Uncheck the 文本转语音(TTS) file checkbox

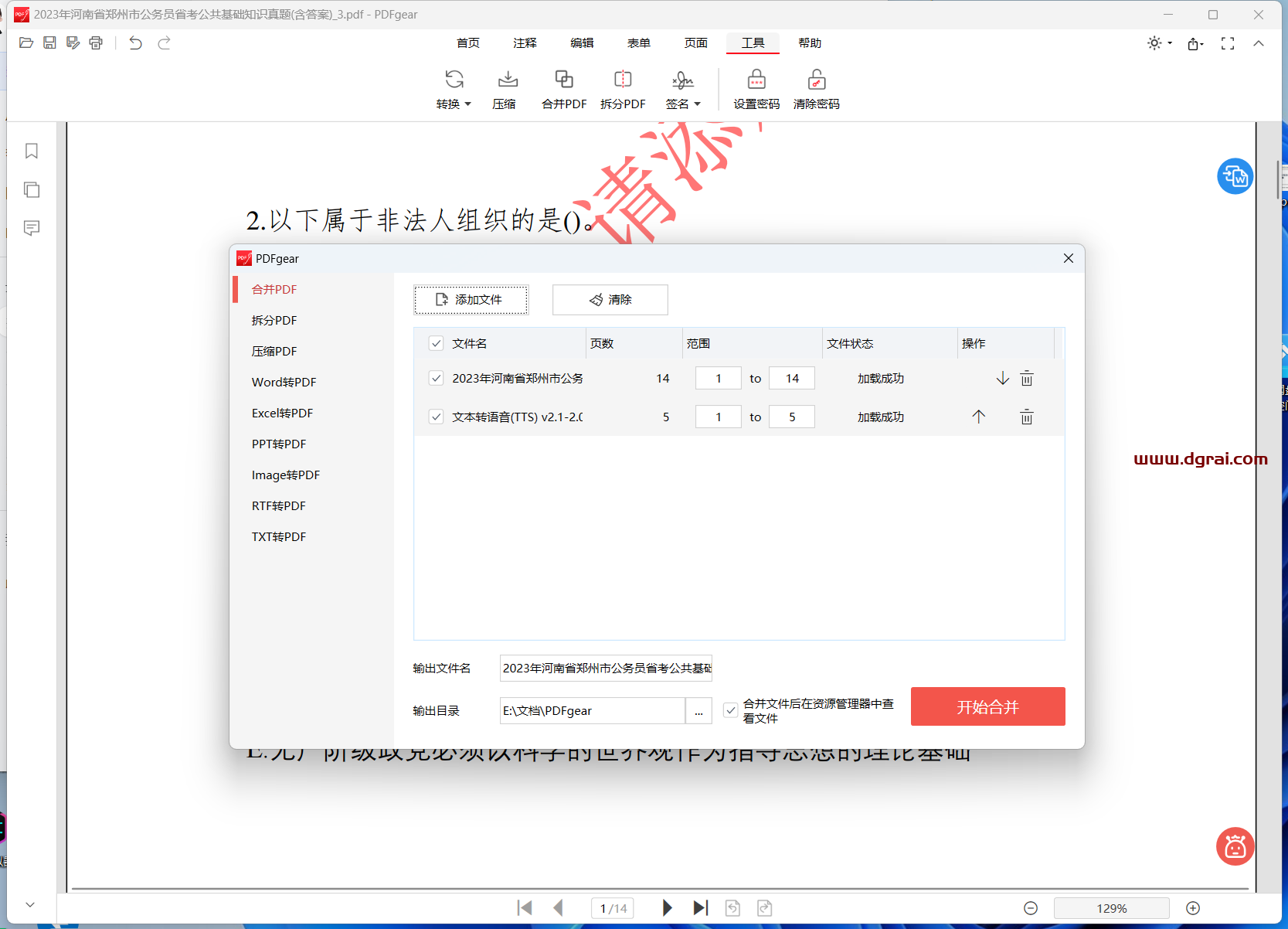click(x=437, y=417)
